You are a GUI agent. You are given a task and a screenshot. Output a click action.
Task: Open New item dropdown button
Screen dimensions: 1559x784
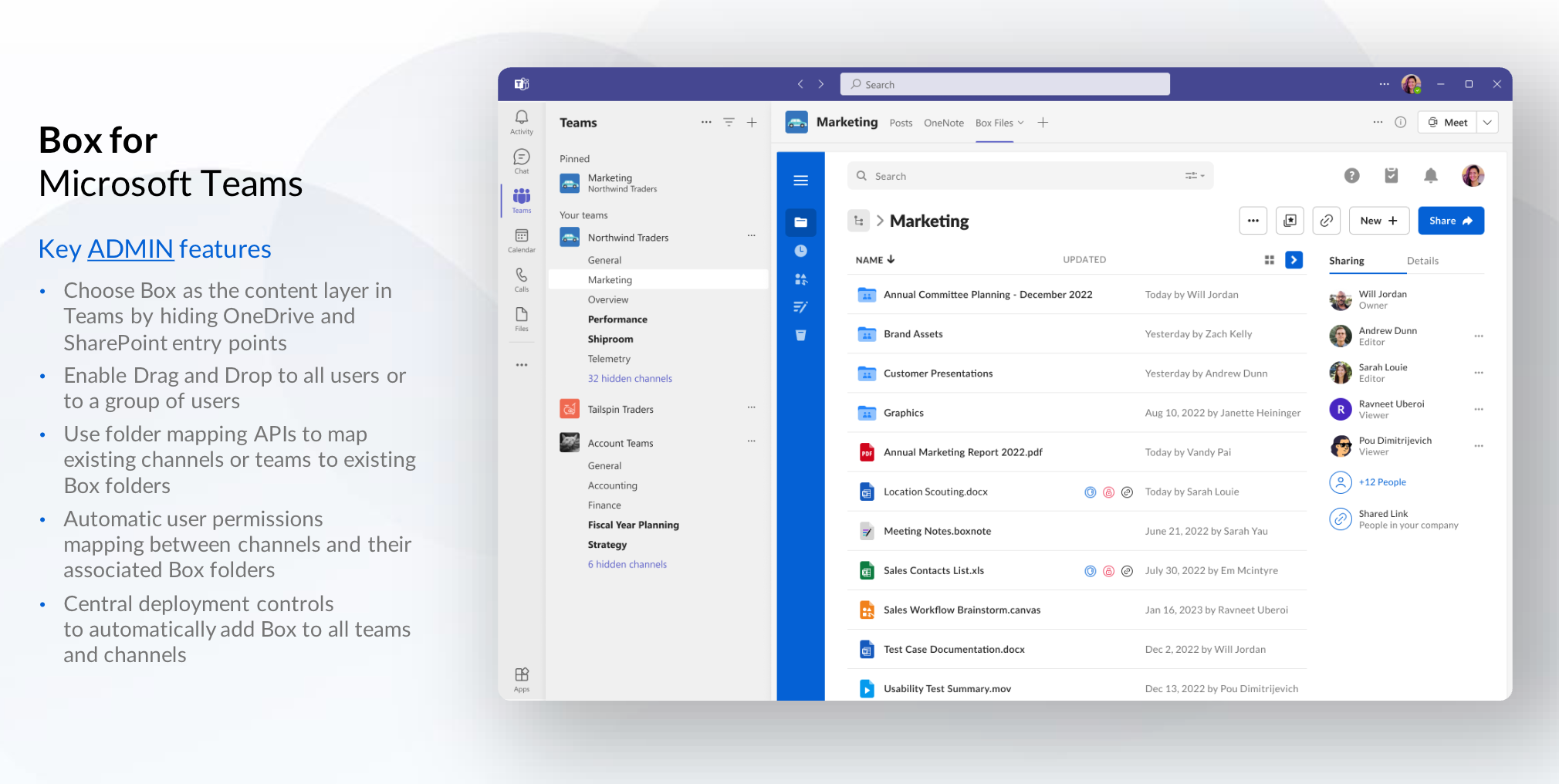point(1379,221)
